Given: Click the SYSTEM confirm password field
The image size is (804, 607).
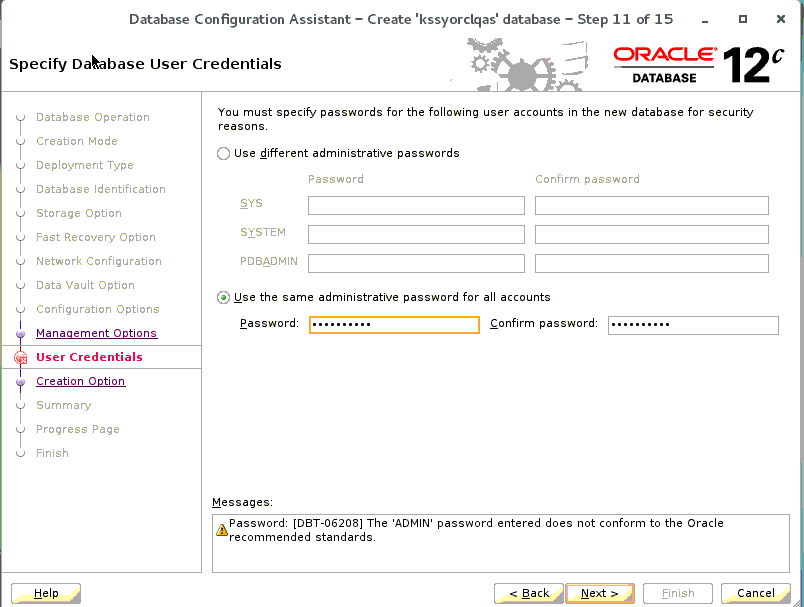Looking at the screenshot, I should (651, 235).
